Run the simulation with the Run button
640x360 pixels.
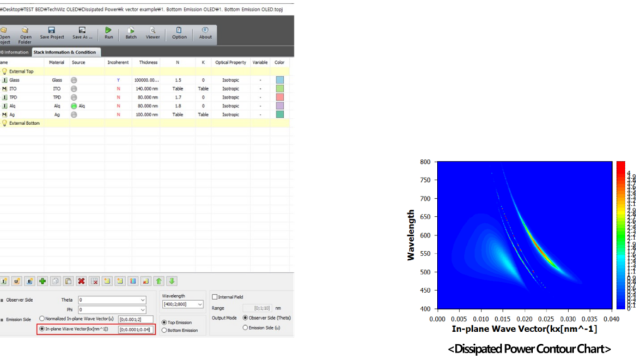pos(108,33)
